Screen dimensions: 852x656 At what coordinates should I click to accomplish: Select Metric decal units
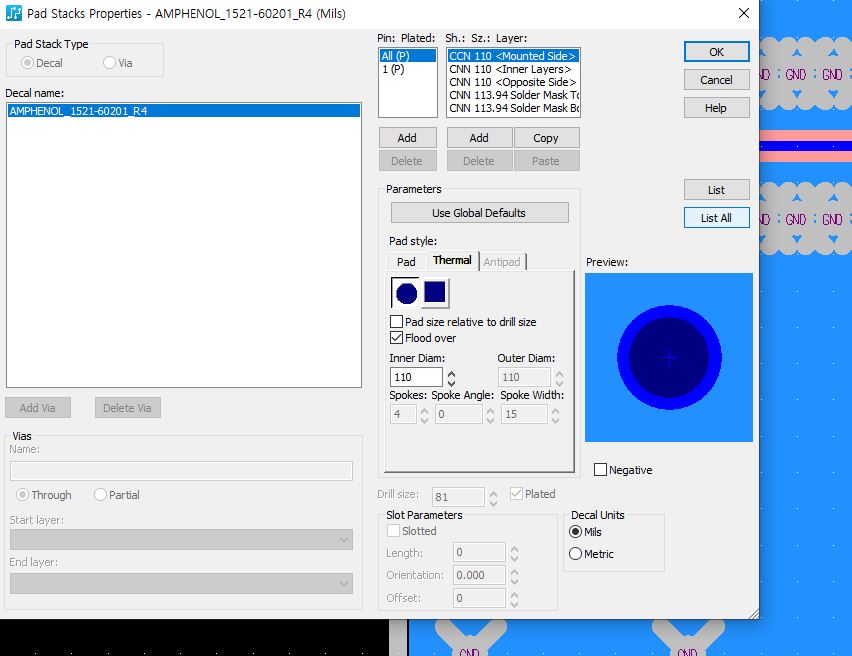click(x=575, y=554)
